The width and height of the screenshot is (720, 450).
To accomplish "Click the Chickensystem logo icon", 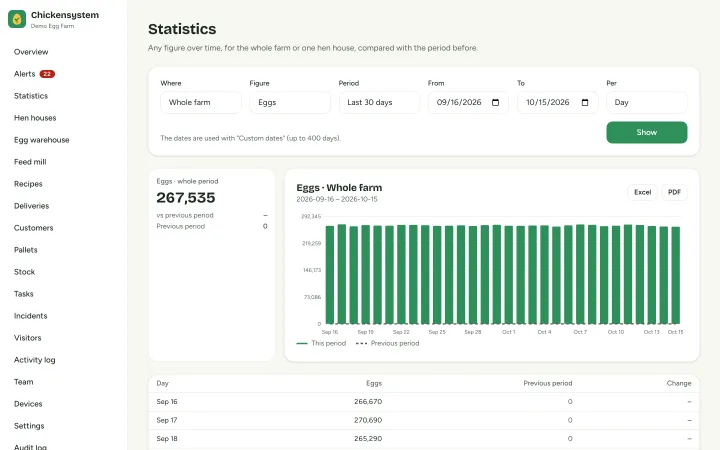I will point(17,19).
